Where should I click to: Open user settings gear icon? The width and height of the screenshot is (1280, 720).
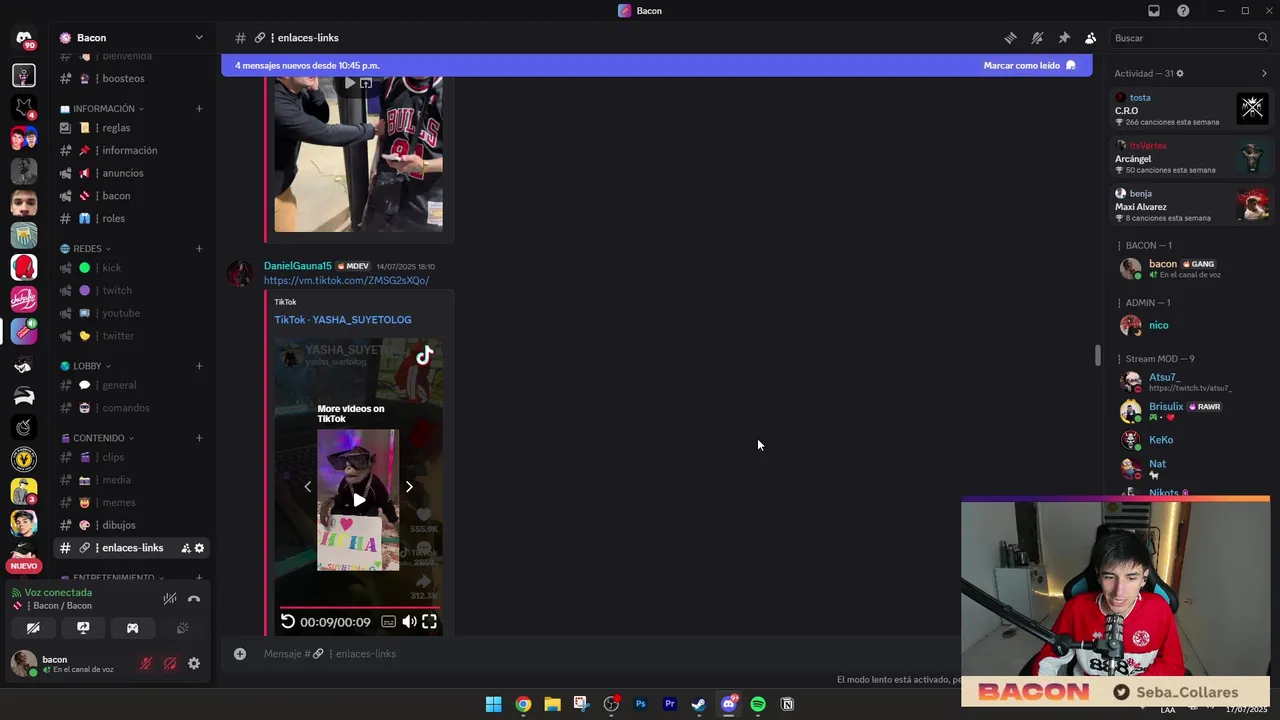[x=194, y=663]
